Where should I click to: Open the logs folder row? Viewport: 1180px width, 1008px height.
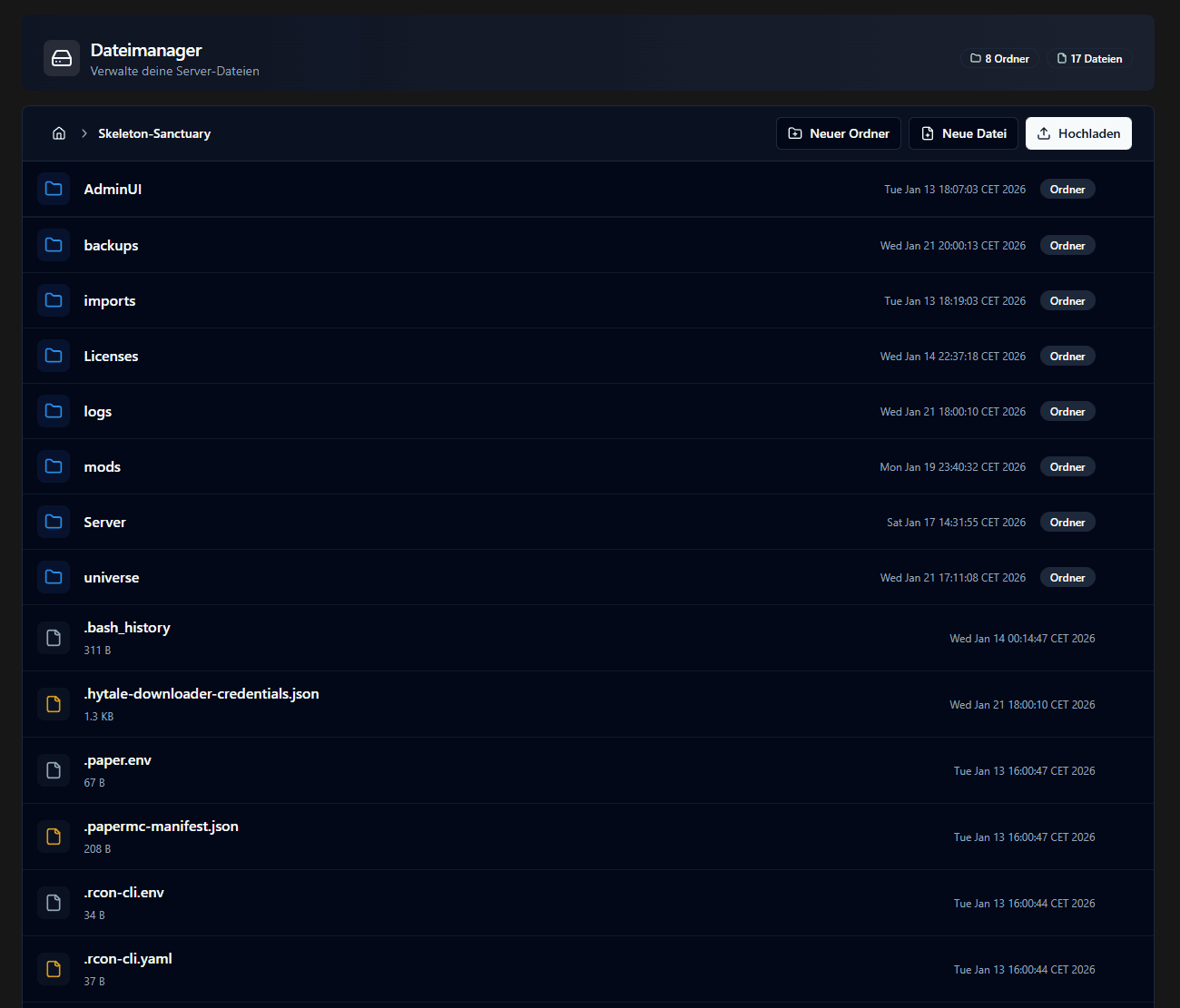point(98,412)
